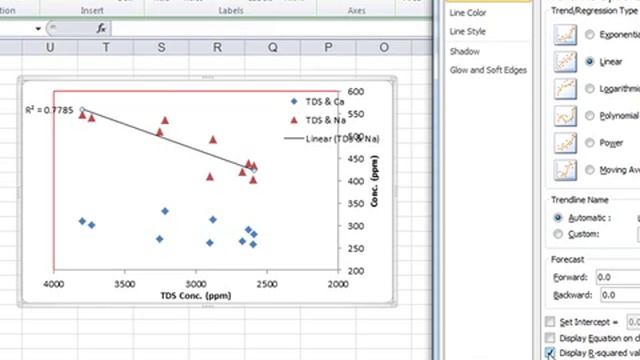Uncheck Display R-squared value checkbox

[550, 353]
